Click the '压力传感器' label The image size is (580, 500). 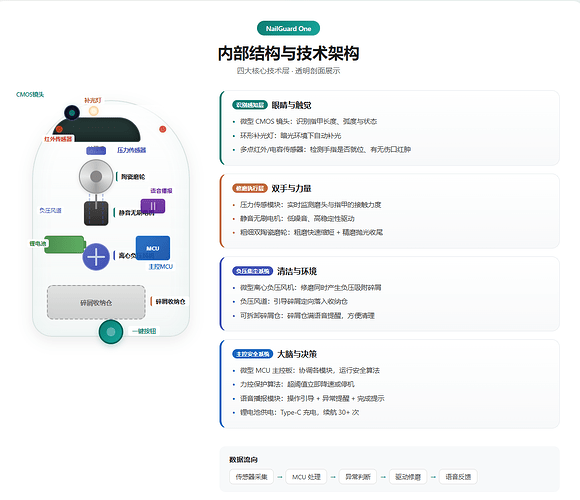click(x=132, y=150)
